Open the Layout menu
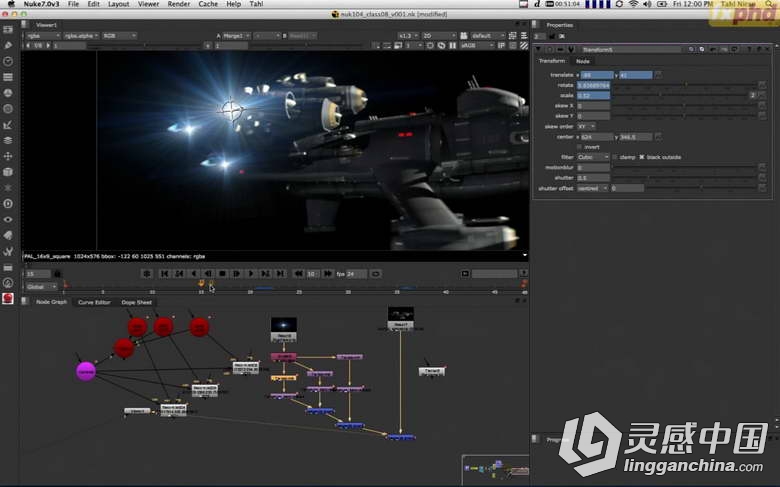The height and width of the screenshot is (487, 780). pos(118,4)
